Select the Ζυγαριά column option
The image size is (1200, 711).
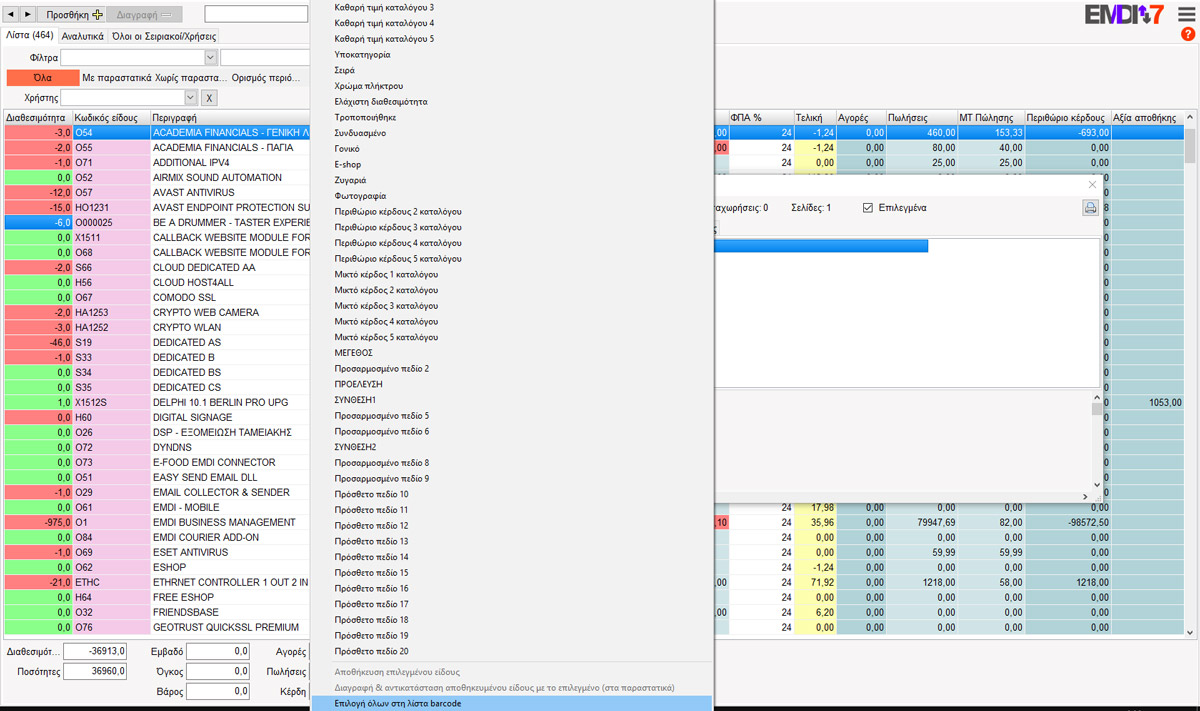click(x=511, y=180)
